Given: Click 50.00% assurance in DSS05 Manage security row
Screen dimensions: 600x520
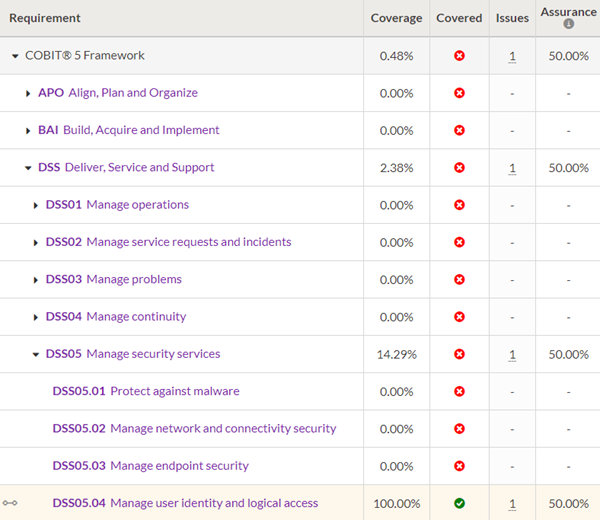Looking at the screenshot, I should tap(568, 355).
